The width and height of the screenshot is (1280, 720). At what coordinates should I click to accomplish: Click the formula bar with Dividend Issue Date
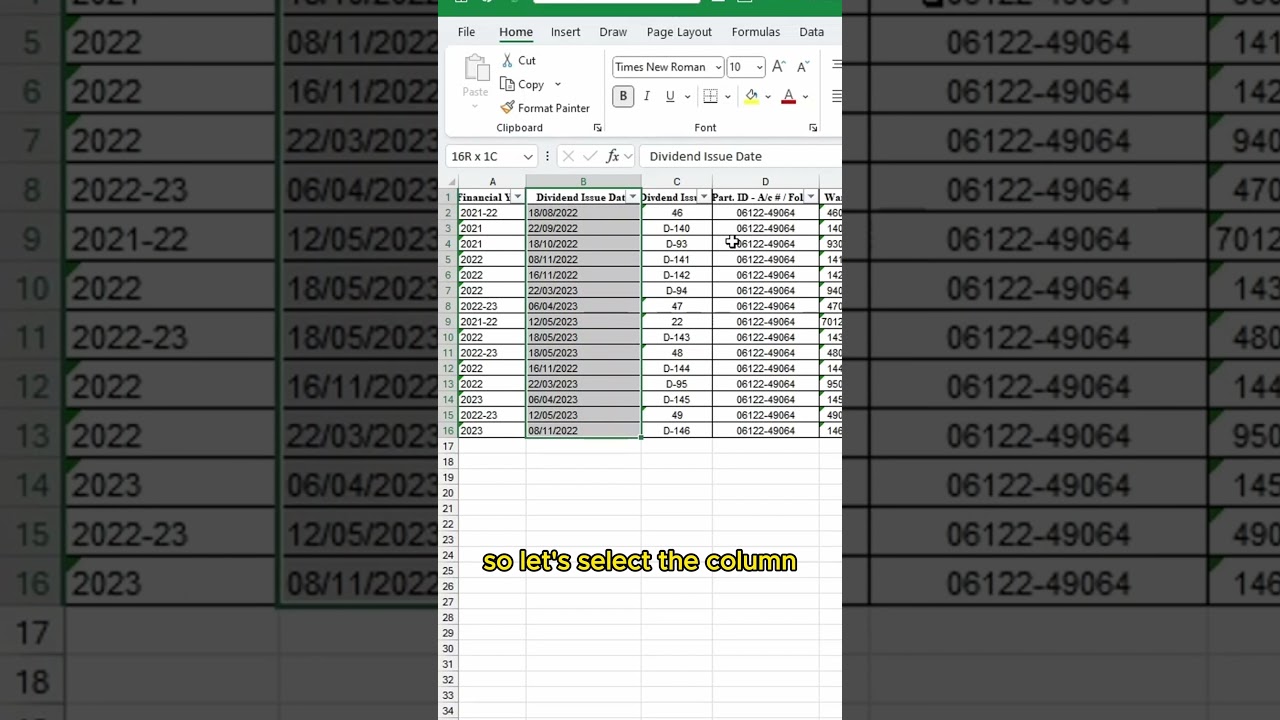(x=740, y=156)
